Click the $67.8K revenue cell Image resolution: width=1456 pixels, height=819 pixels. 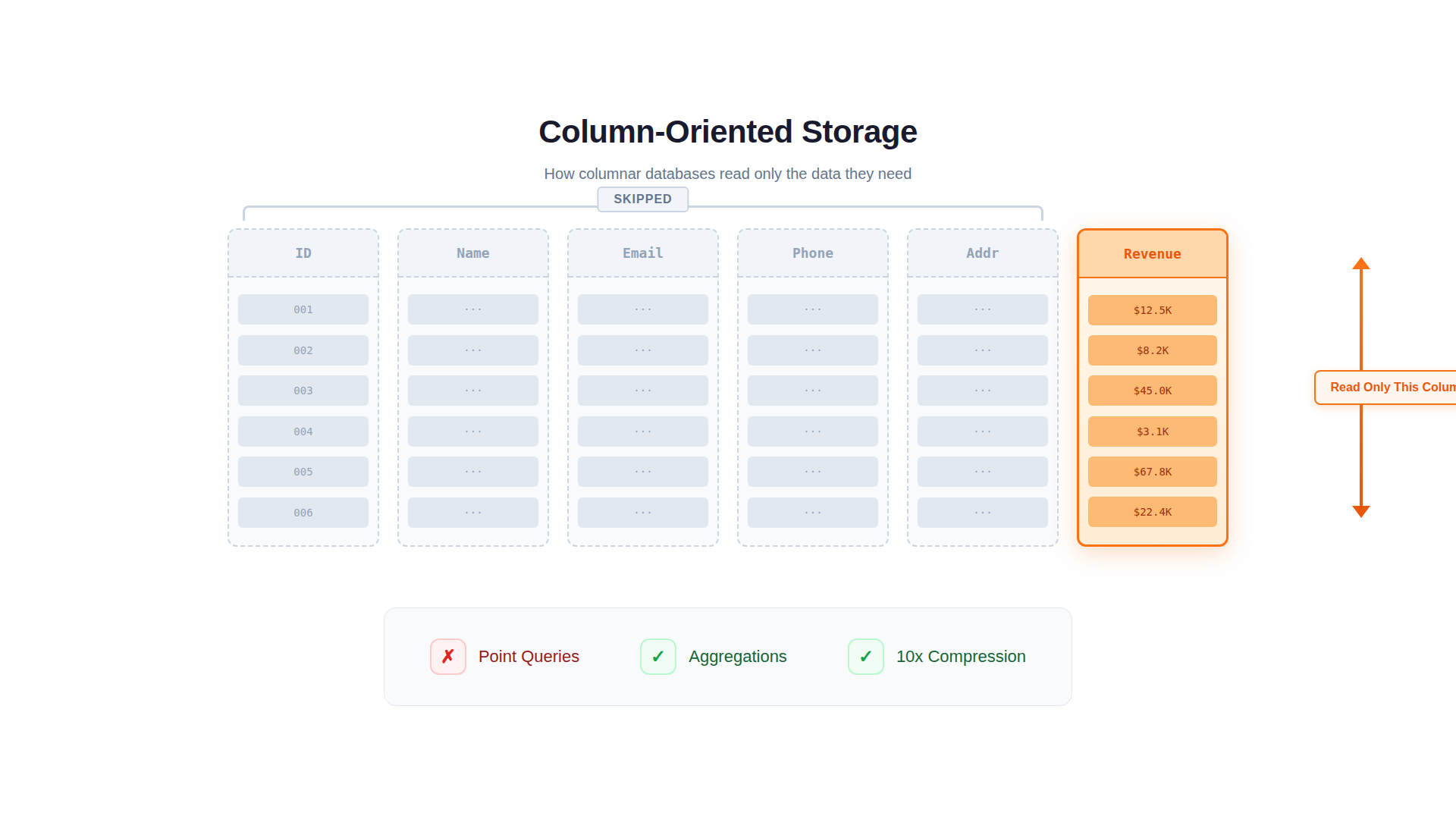click(x=1152, y=472)
